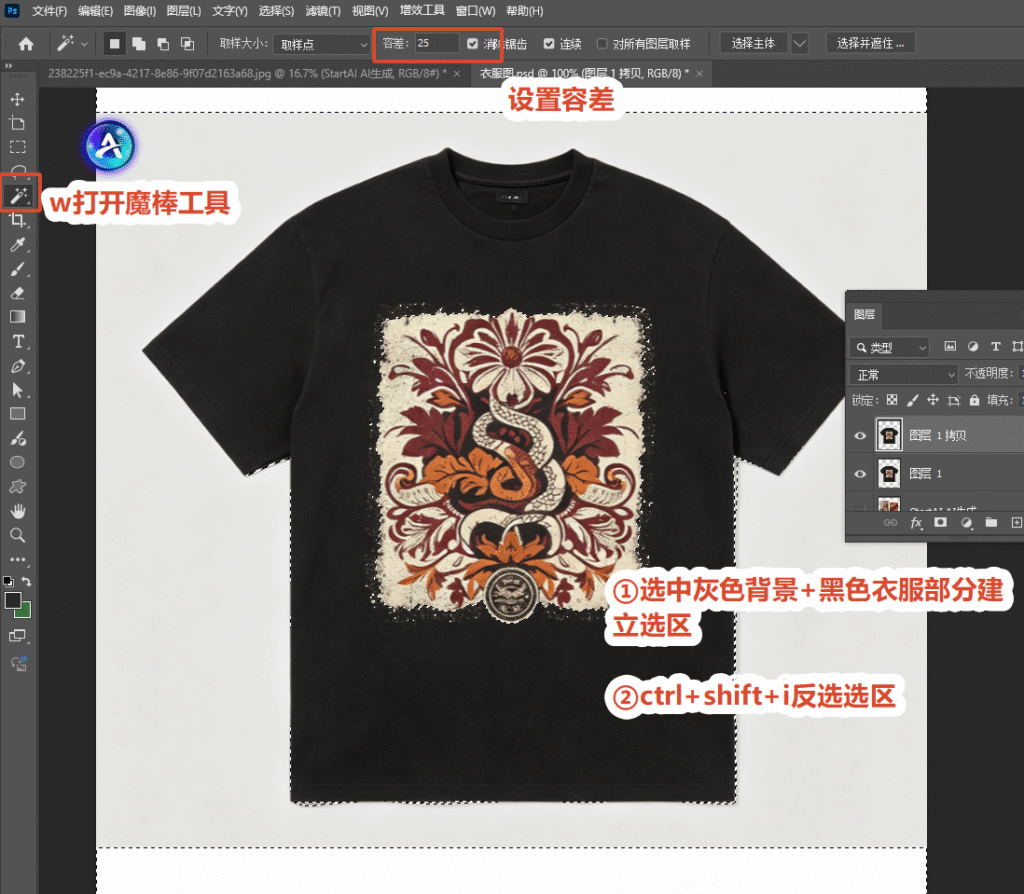Viewport: 1024px width, 894px height.
Task: Swap foreground and background colors
Action: (x=26, y=581)
